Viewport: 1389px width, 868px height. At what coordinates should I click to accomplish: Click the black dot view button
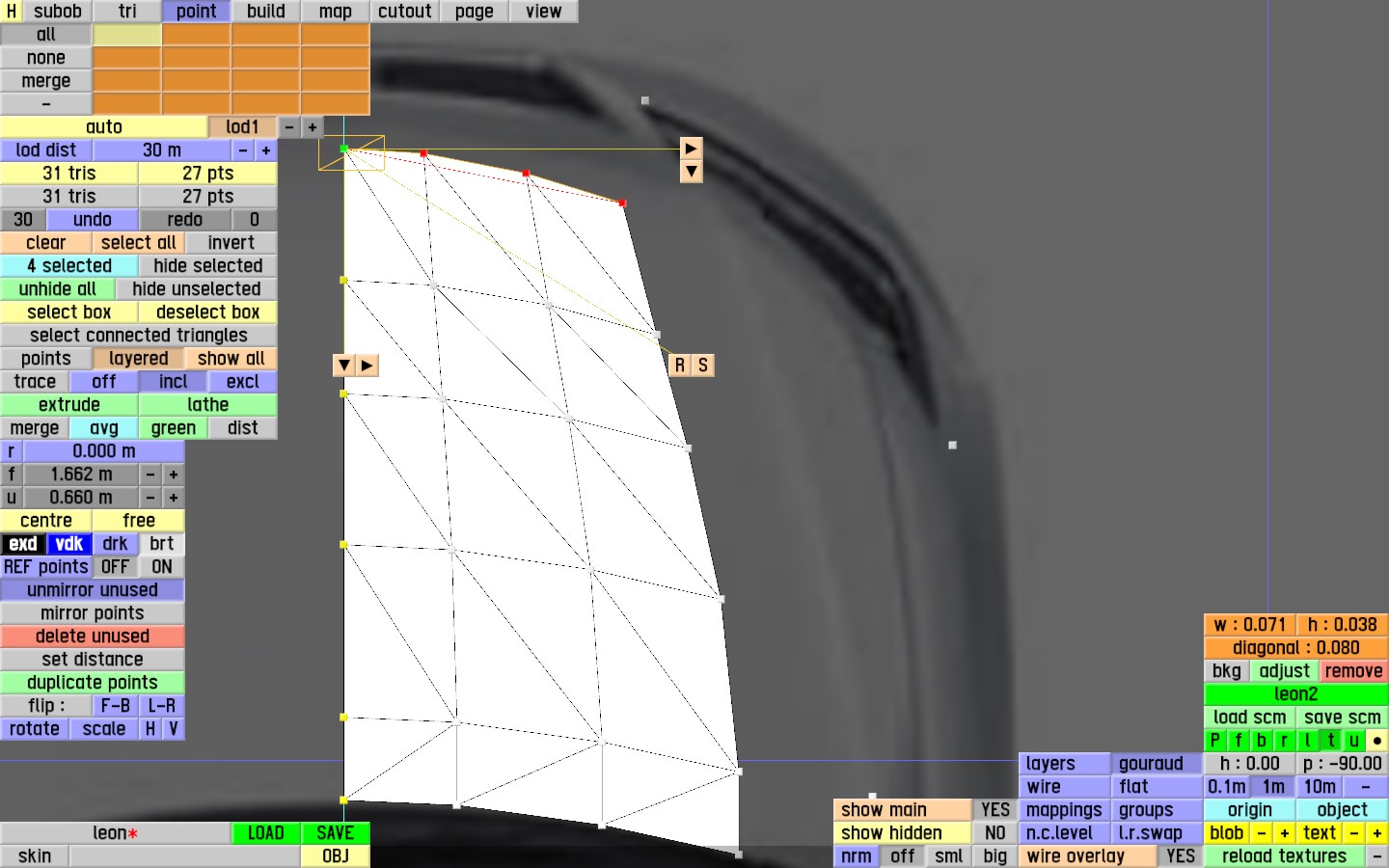[x=1377, y=741]
